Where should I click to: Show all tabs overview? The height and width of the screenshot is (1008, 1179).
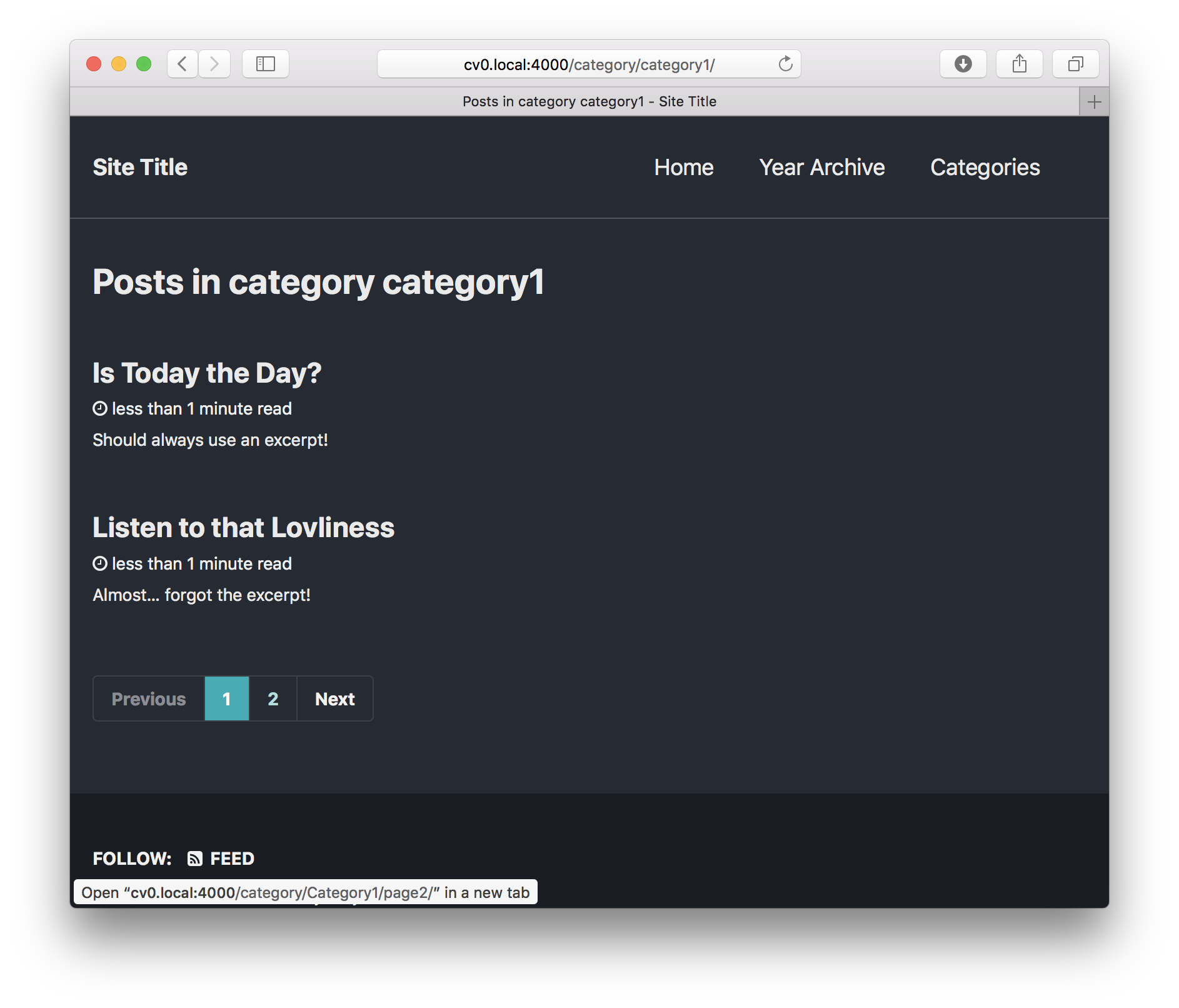(1075, 64)
